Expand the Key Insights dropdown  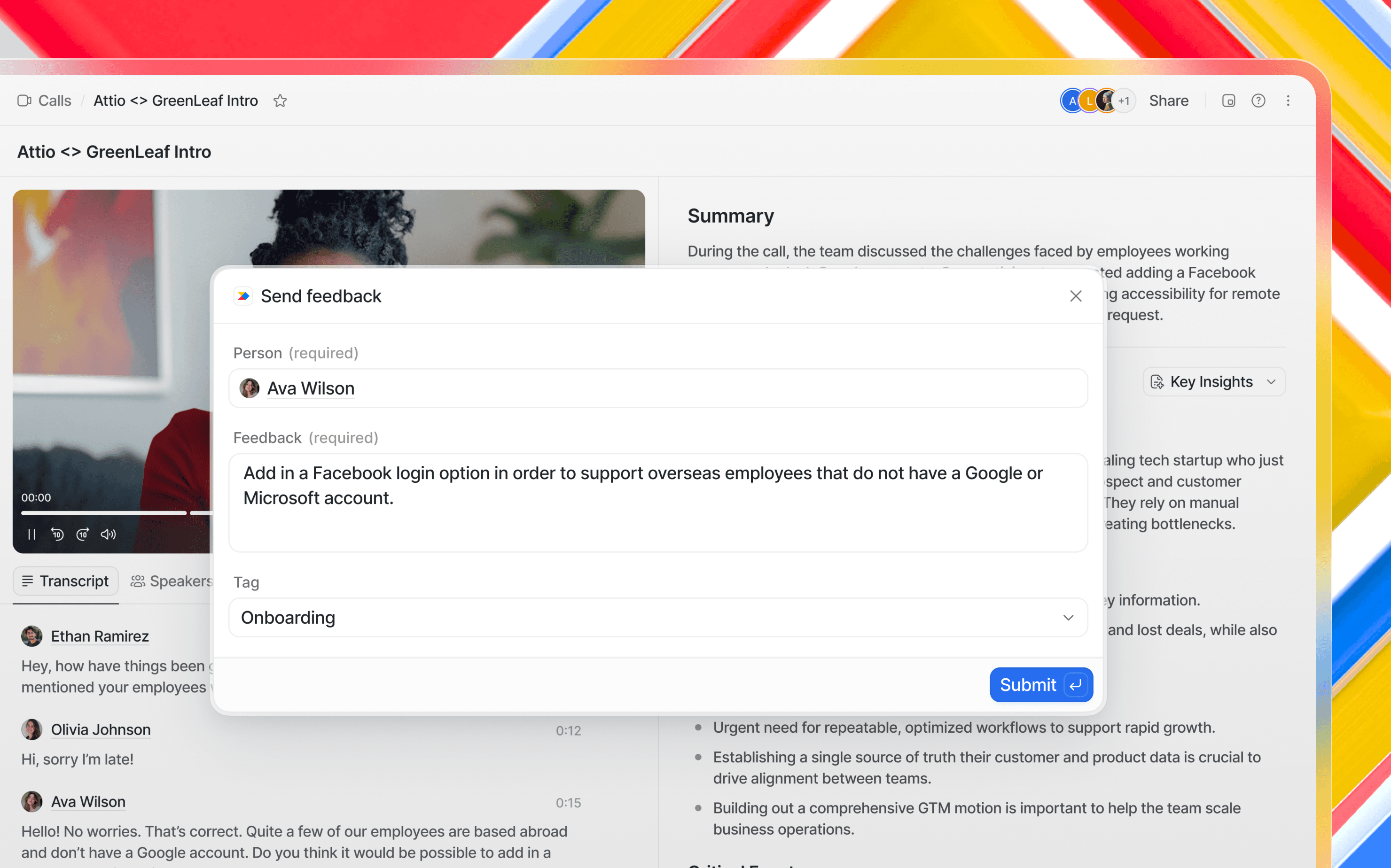click(1213, 382)
